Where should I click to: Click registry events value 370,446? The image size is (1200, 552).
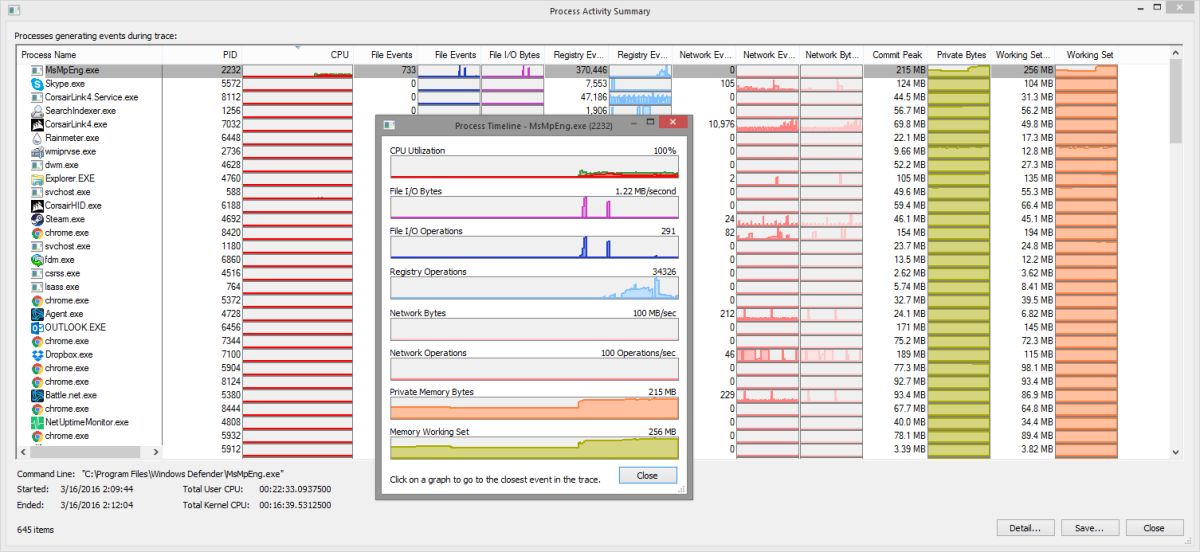[x=591, y=71]
